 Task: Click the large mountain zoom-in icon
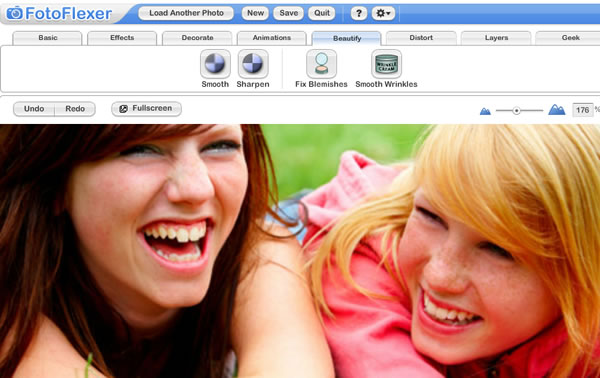point(556,110)
